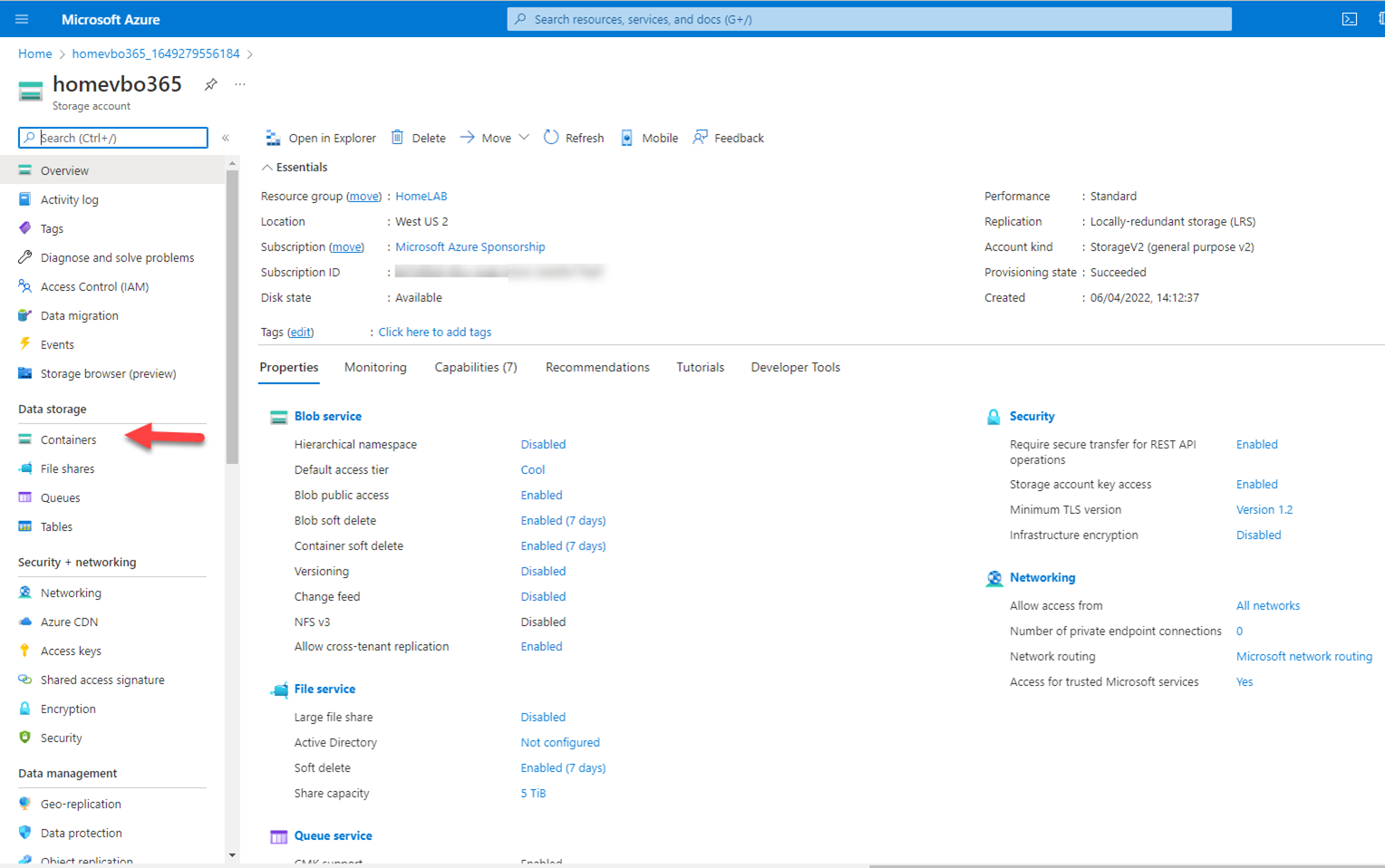This screenshot has width=1385, height=868.
Task: Focus the sidebar Search (Ctrl+/) field
Action: [x=113, y=138]
